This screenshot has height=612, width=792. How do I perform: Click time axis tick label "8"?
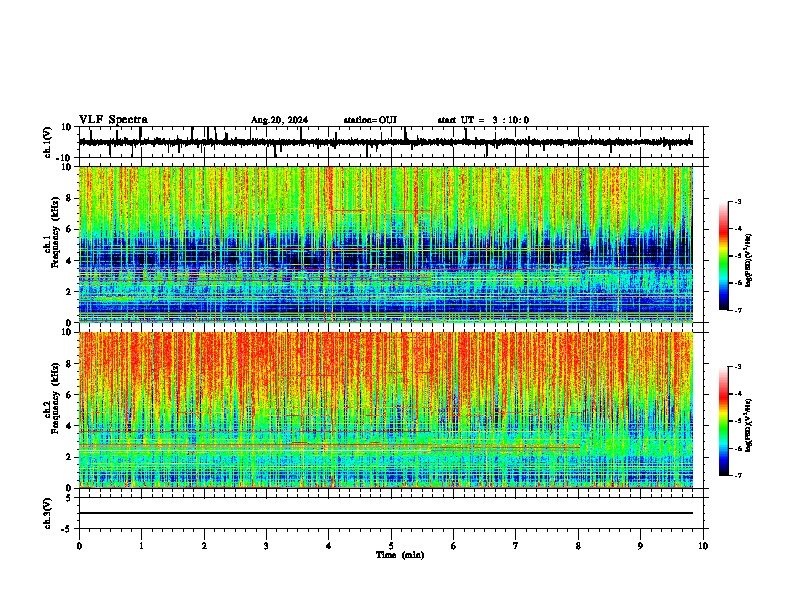click(578, 546)
